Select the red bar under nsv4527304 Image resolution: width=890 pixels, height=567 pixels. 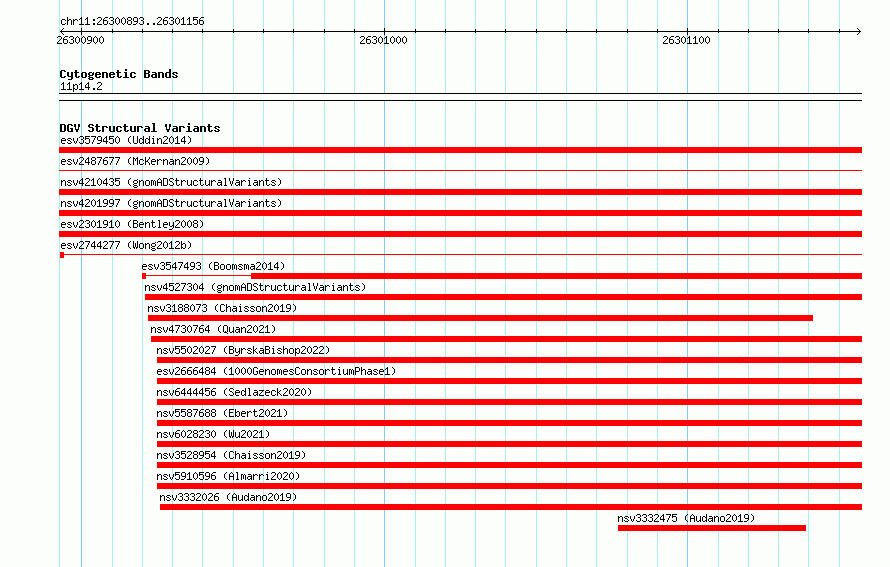503,297
